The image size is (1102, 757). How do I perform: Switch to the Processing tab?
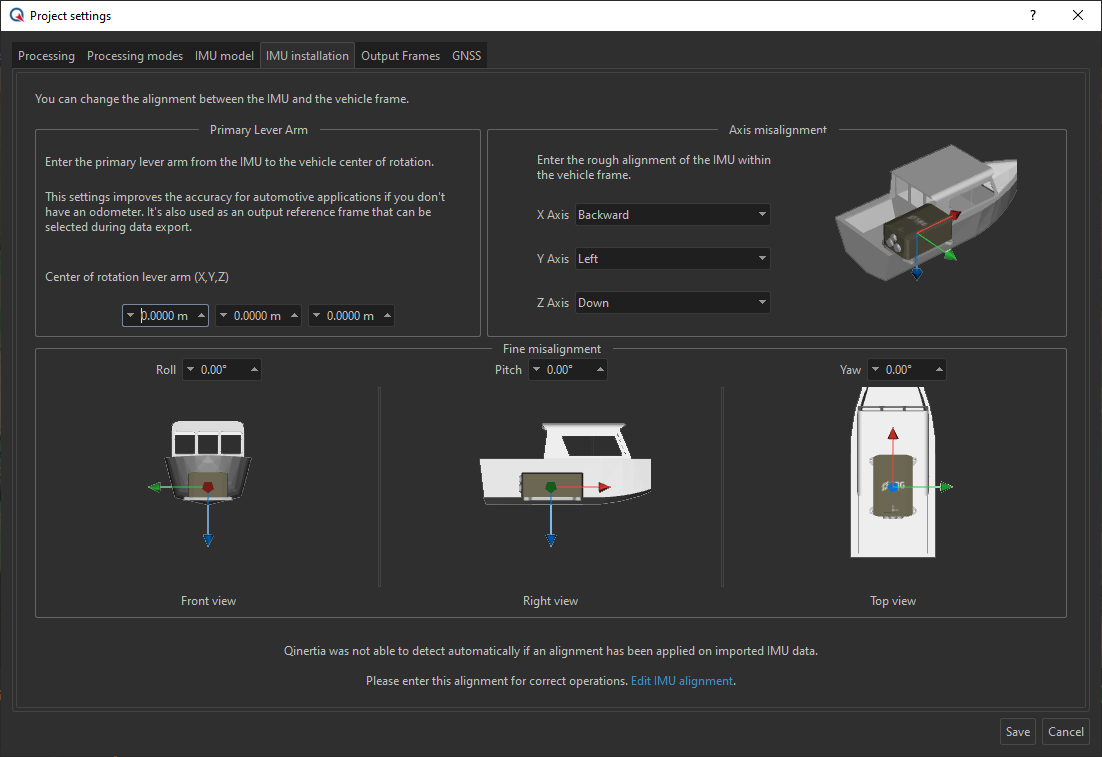coord(46,56)
